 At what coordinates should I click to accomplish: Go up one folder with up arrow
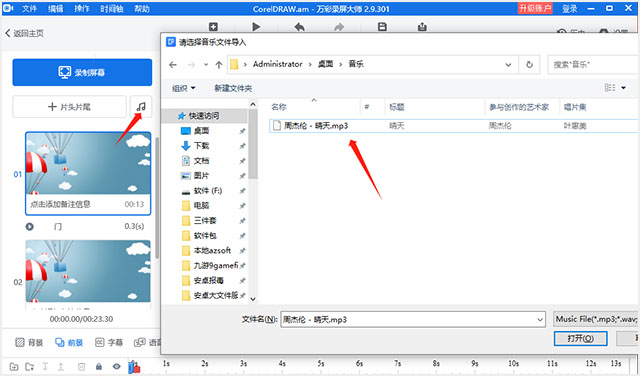tap(219, 65)
